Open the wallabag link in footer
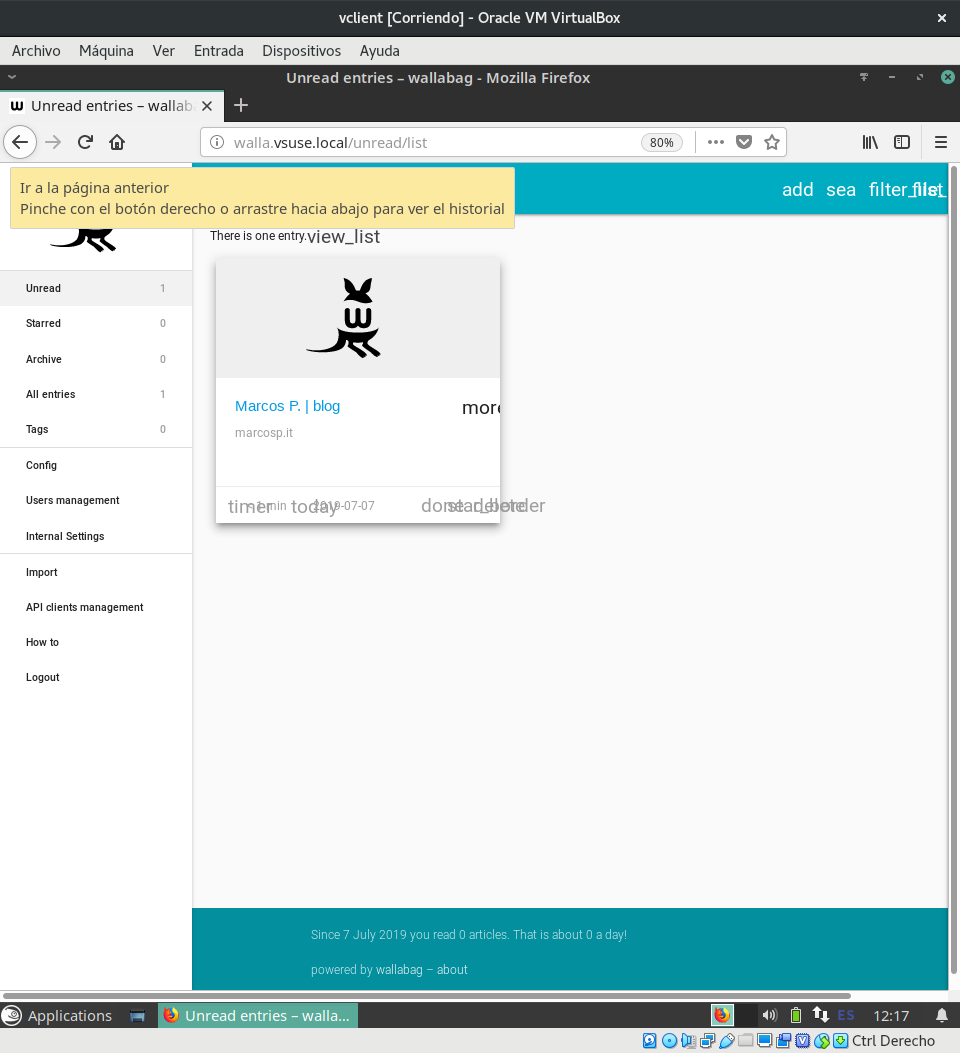Viewport: 960px width, 1053px height. [x=399, y=970]
